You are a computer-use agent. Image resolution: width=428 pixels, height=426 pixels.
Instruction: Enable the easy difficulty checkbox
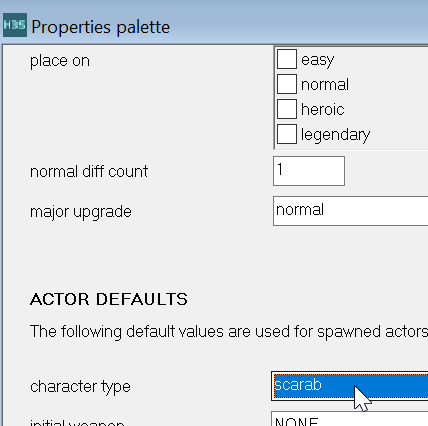pos(287,59)
